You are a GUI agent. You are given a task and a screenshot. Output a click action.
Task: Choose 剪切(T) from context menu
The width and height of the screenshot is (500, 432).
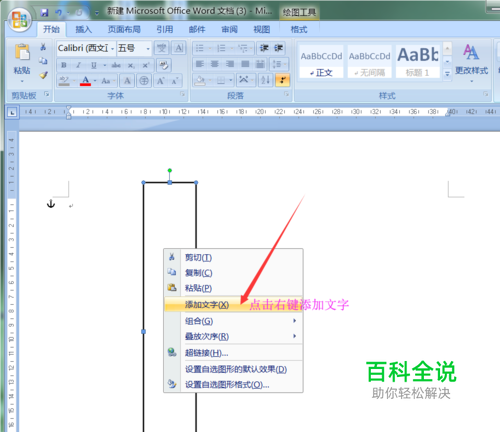coord(233,257)
